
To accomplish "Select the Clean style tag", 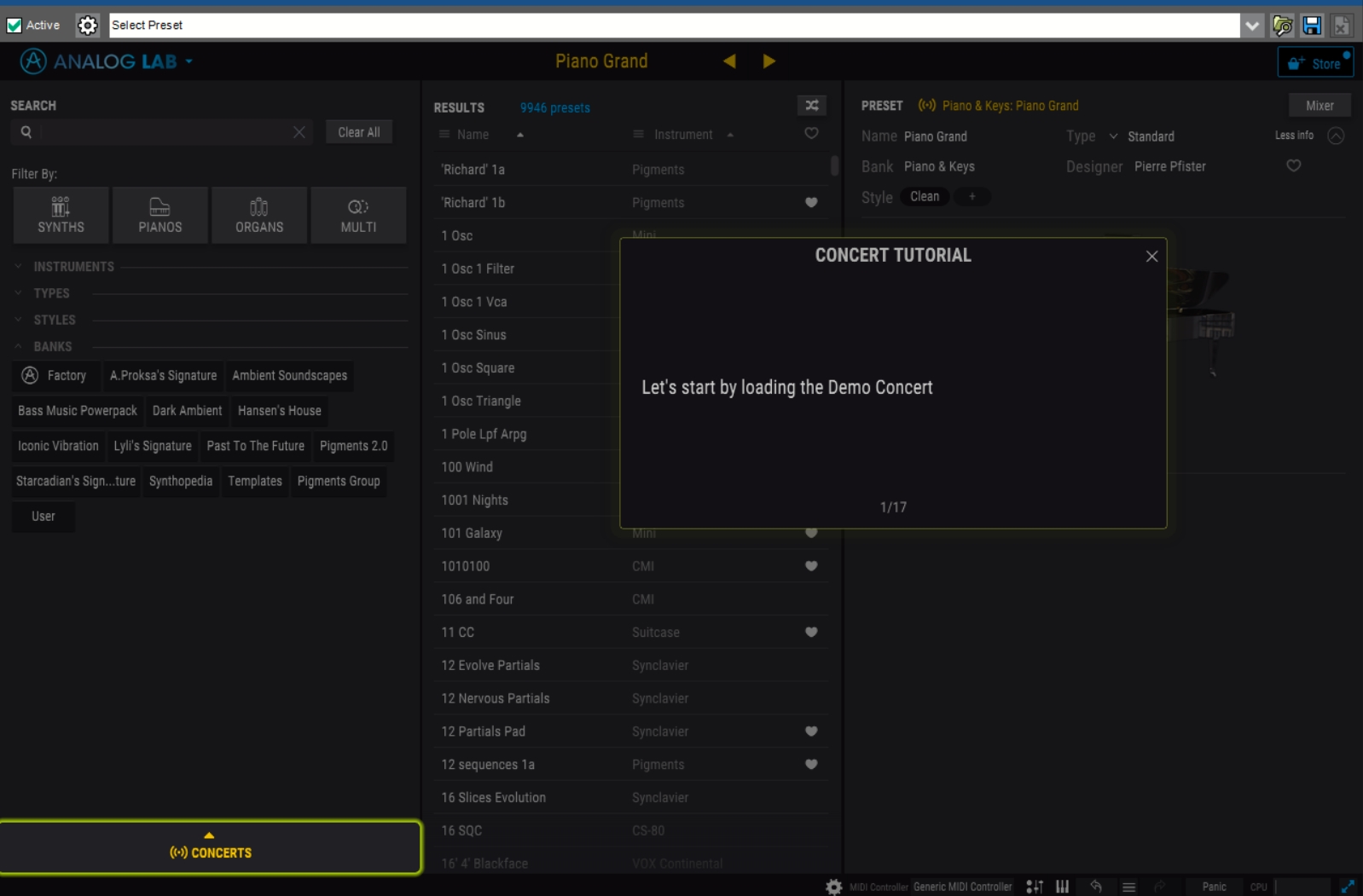I will coord(925,197).
